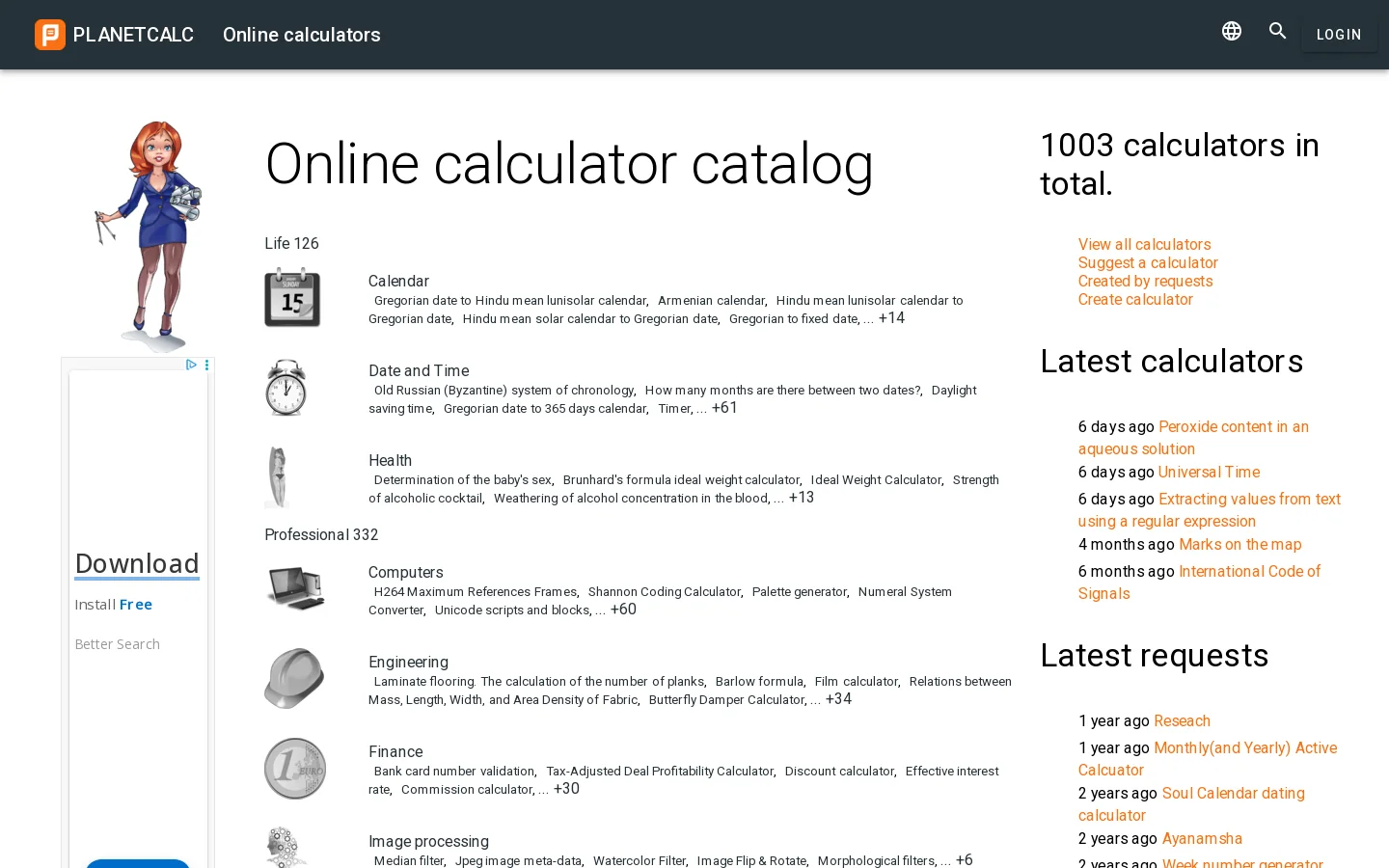Open Create calculator link
1389x868 pixels.
click(x=1135, y=299)
